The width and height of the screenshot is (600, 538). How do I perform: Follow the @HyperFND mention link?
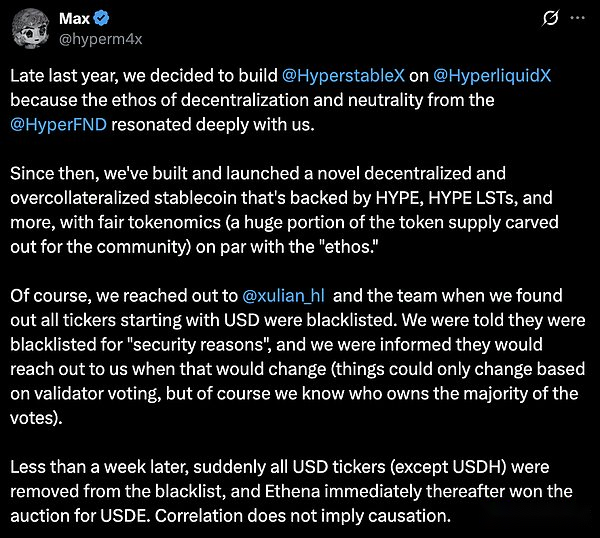click(x=58, y=125)
